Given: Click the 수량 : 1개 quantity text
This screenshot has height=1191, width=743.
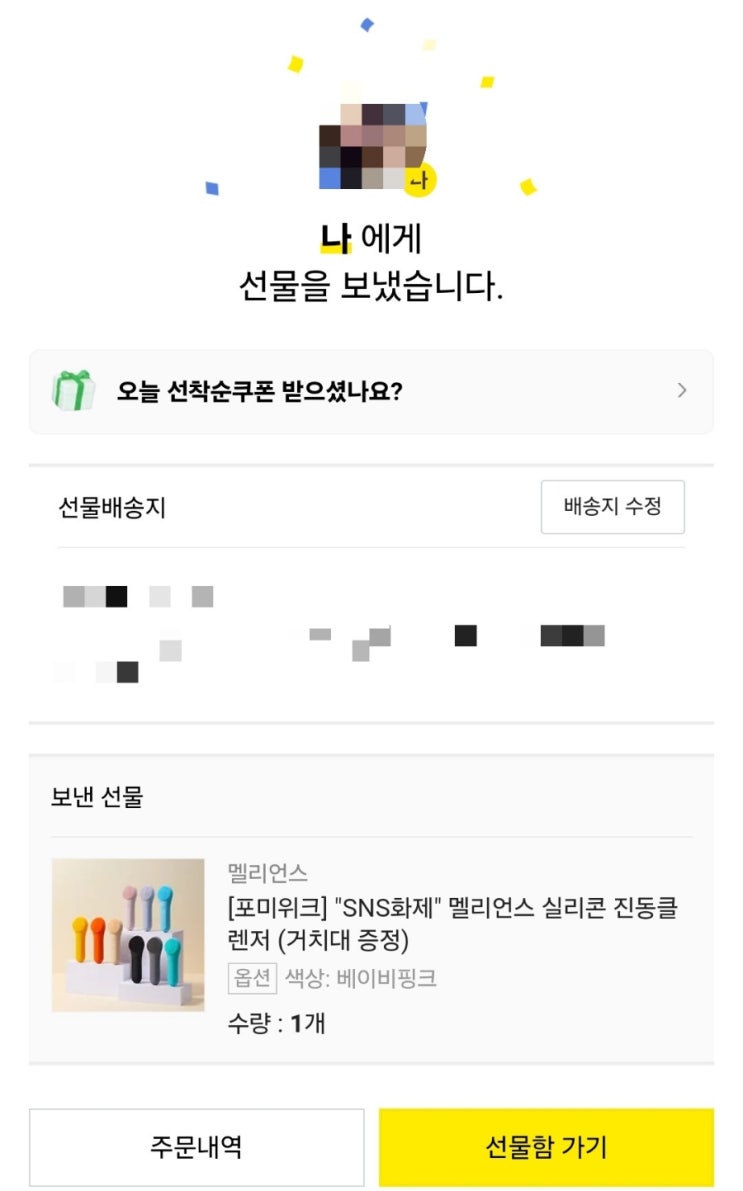Looking at the screenshot, I should 277,1023.
